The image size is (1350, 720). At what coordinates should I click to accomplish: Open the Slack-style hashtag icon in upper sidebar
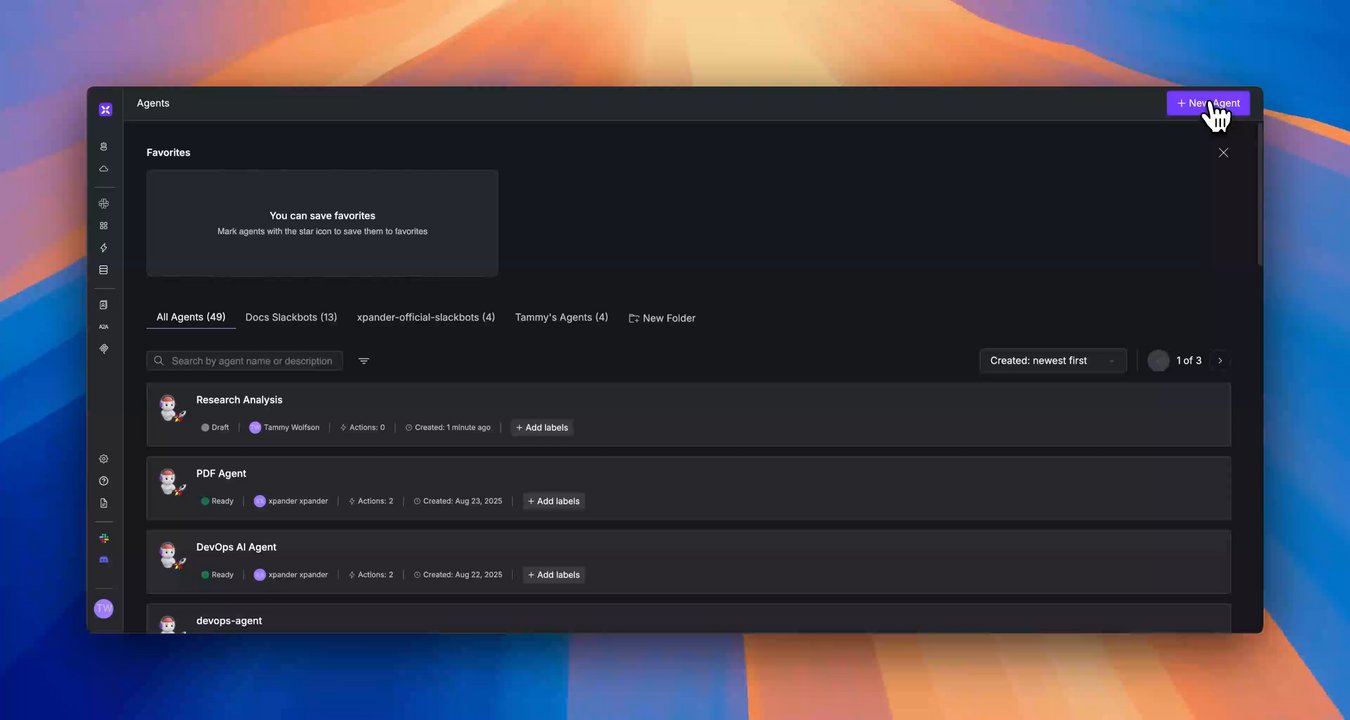103,204
